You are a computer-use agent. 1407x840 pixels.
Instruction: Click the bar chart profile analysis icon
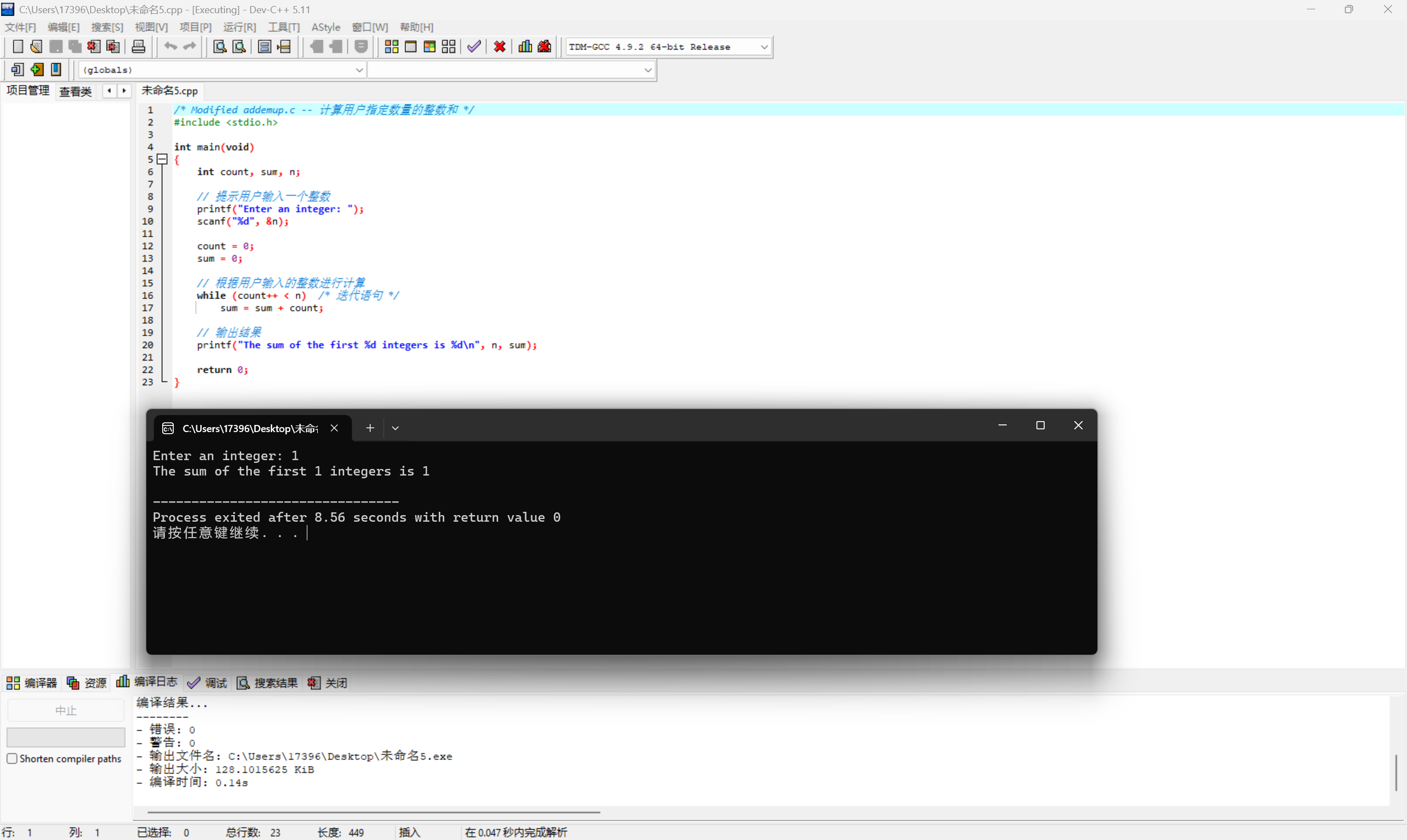coord(525,47)
